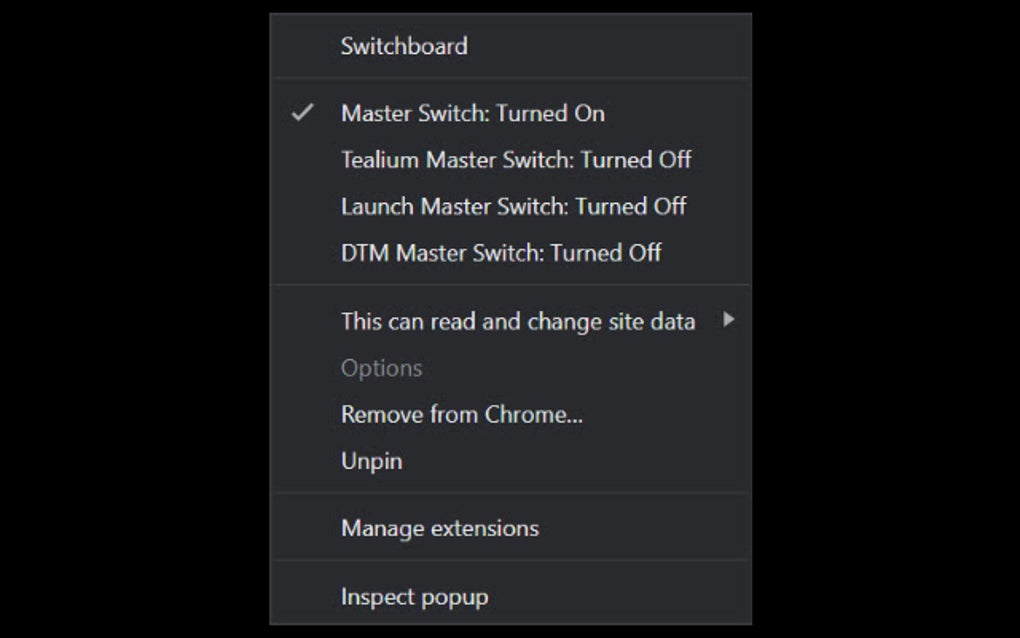The height and width of the screenshot is (638, 1020).
Task: Select the Switchboard header entry
Action: pos(404,45)
